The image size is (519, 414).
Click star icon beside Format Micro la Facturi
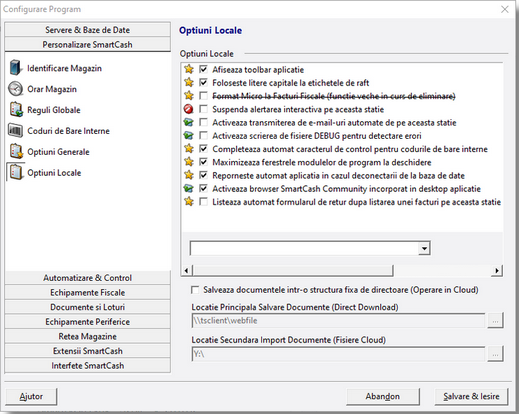(189, 96)
